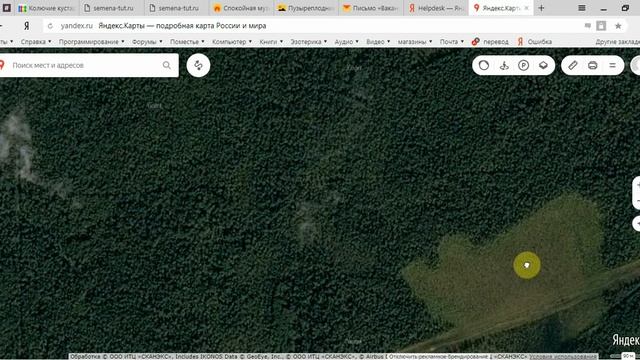Open a new browser tab

pyautogui.click(x=541, y=8)
